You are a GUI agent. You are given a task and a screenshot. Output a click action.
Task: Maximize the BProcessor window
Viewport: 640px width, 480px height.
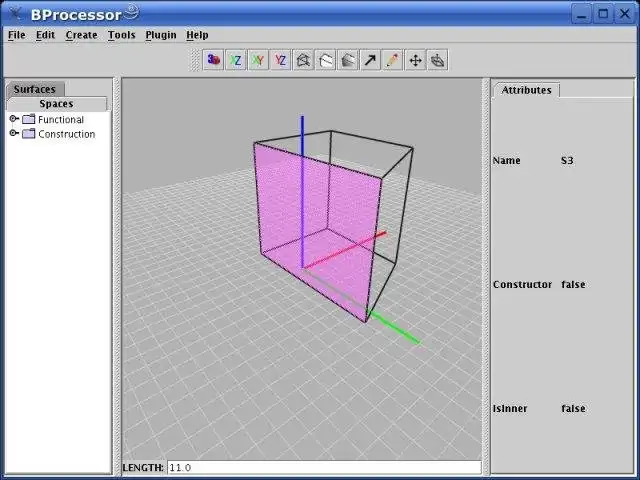[x=603, y=14]
